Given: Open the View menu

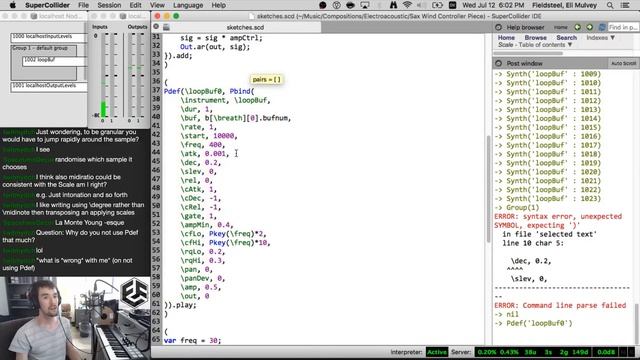Looking at the screenshot, I should point(157,5).
